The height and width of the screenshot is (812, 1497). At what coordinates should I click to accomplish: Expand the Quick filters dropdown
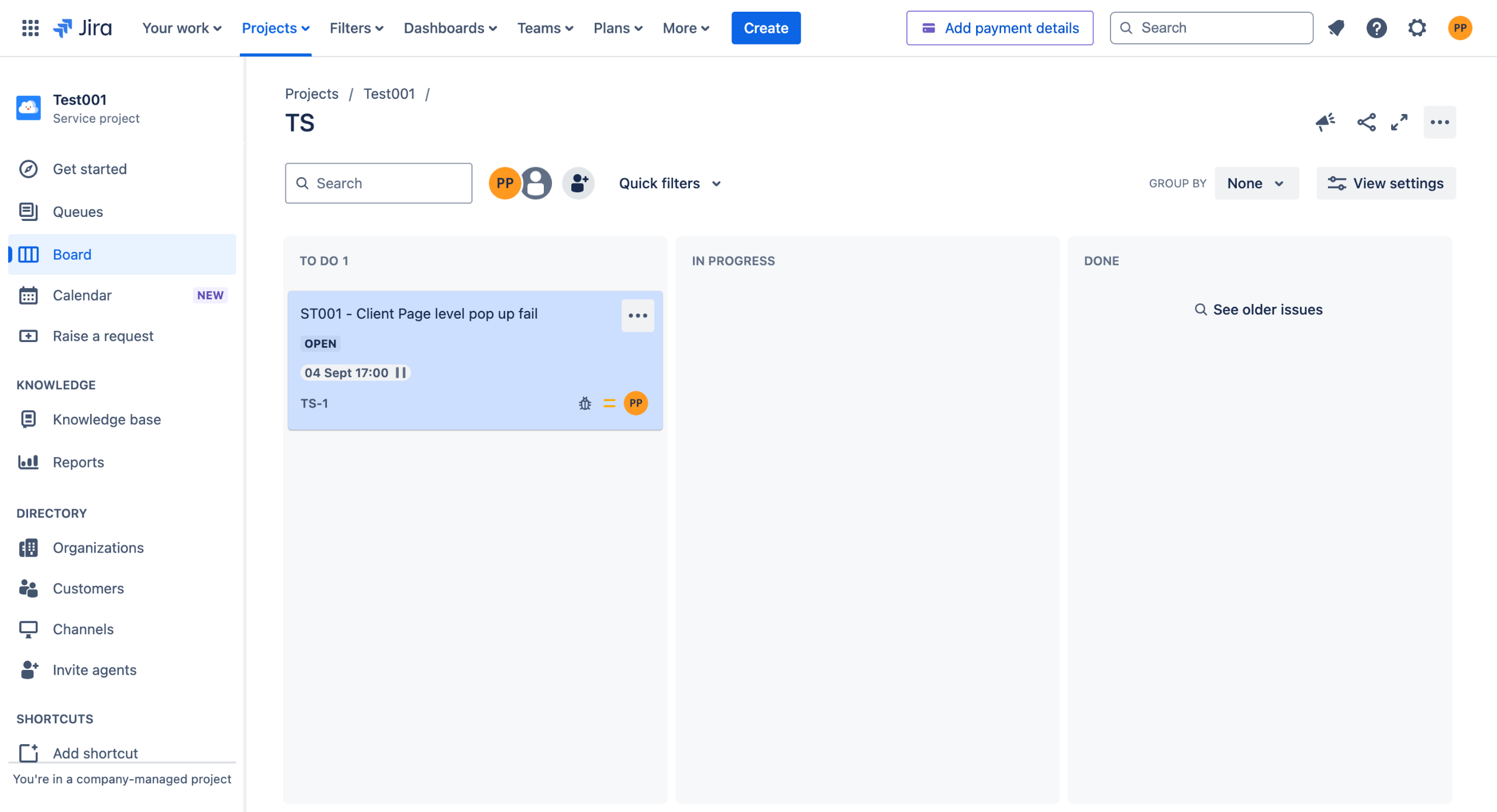670,184
